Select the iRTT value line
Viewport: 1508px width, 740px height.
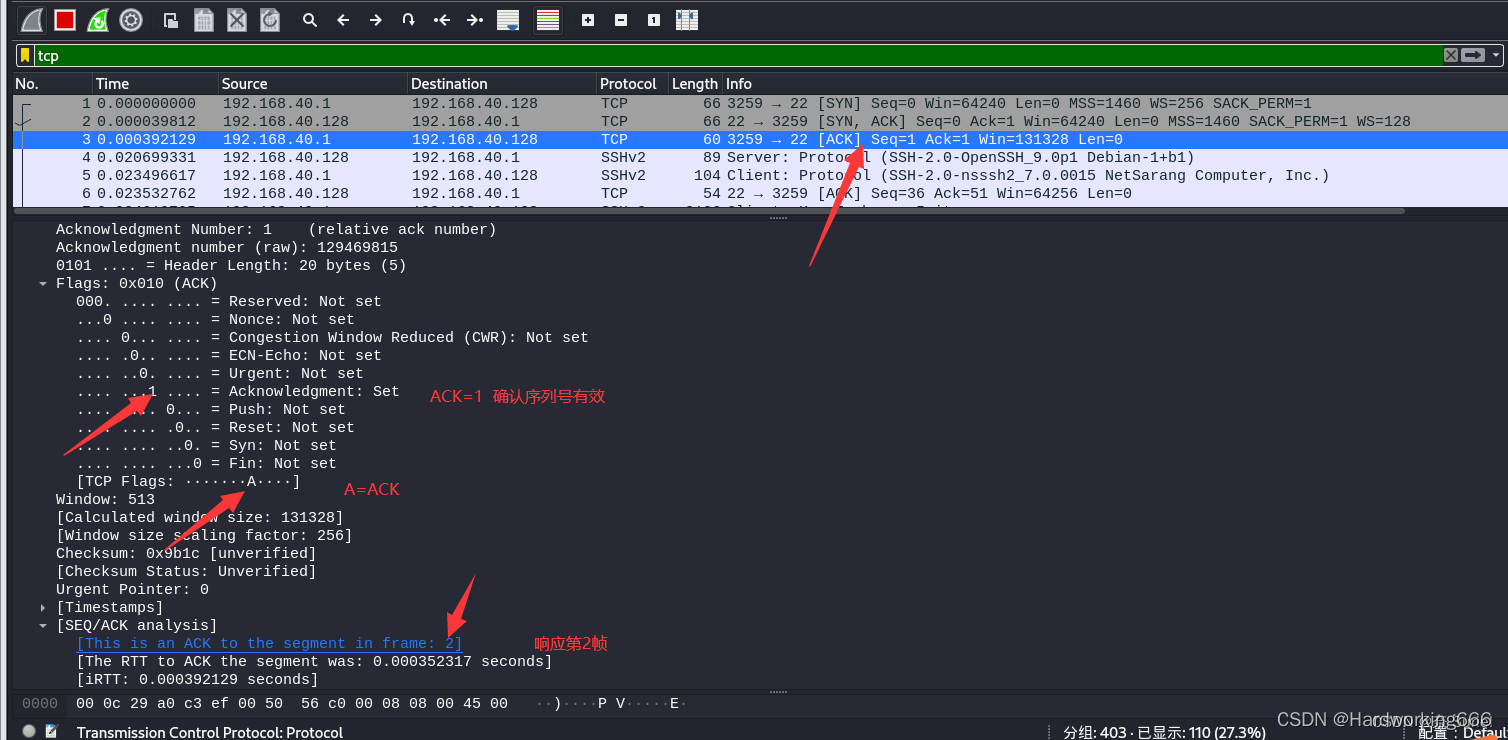pos(197,680)
